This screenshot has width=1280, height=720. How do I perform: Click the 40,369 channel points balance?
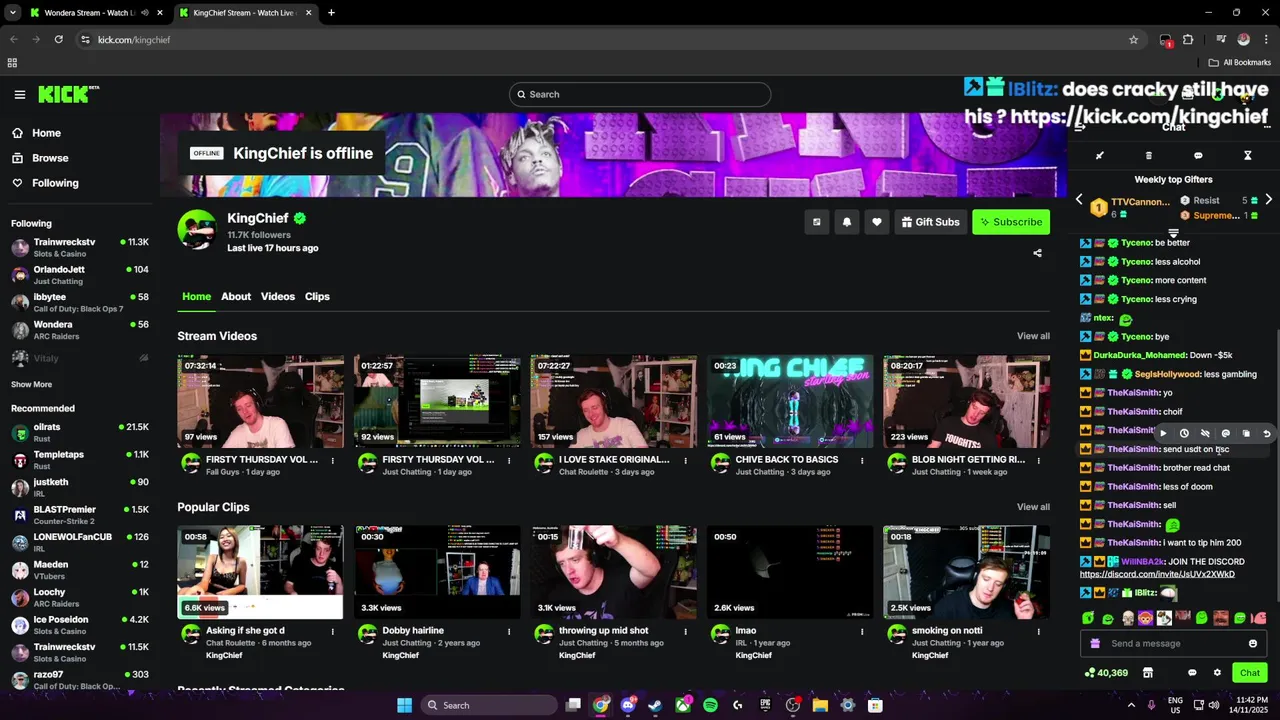click(1106, 673)
